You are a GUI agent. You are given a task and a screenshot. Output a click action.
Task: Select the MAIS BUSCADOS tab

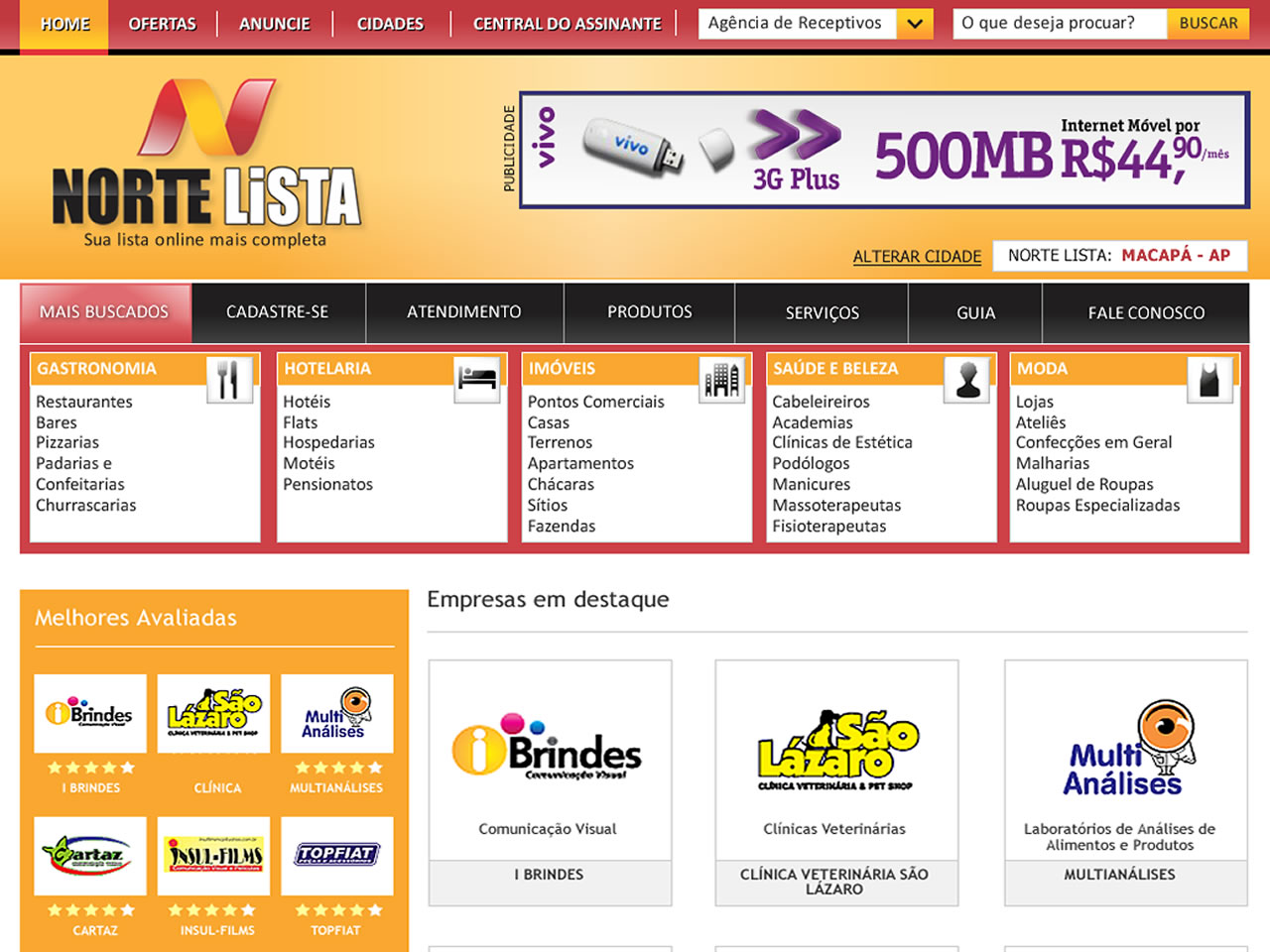point(105,312)
